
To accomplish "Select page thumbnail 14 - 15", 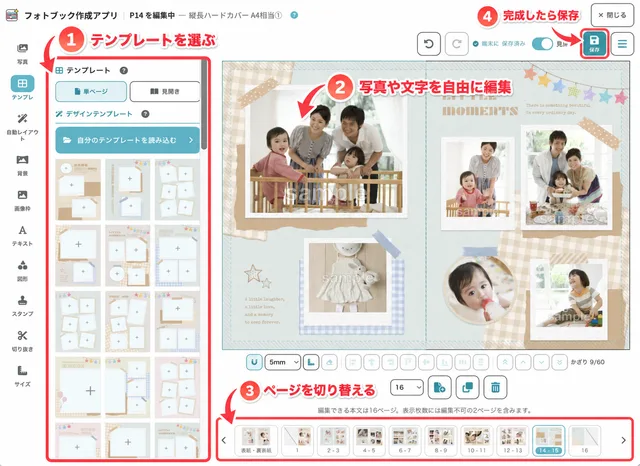I will click(x=549, y=440).
